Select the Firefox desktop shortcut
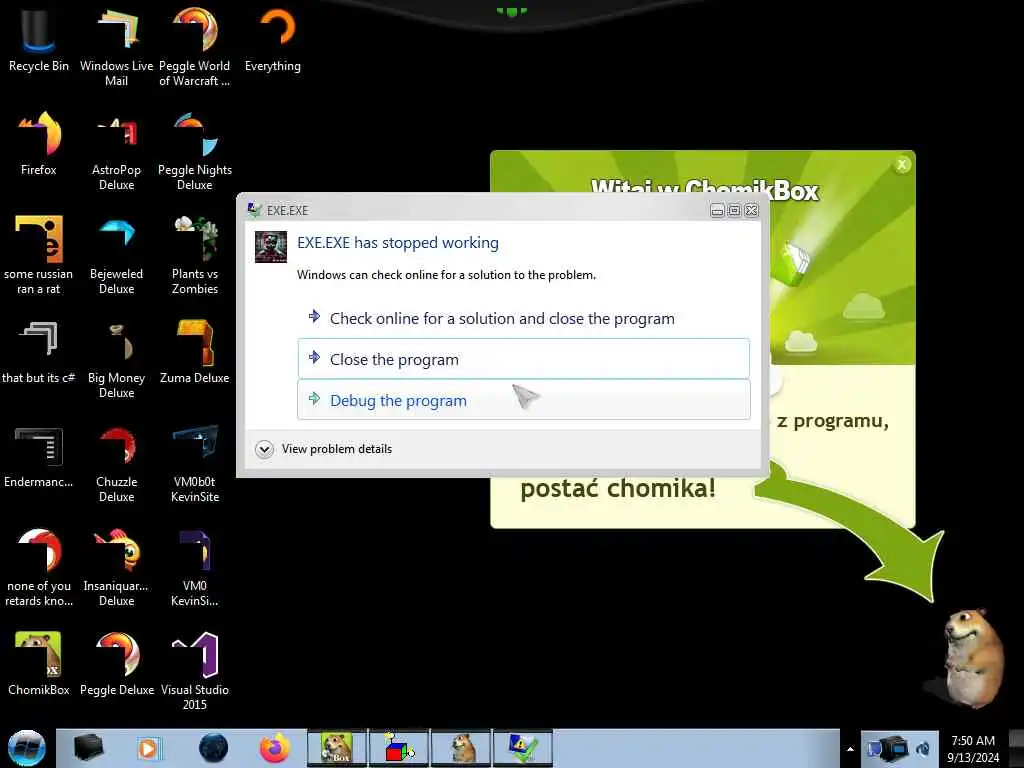Screen dimensions: 1024x768 coord(39,142)
